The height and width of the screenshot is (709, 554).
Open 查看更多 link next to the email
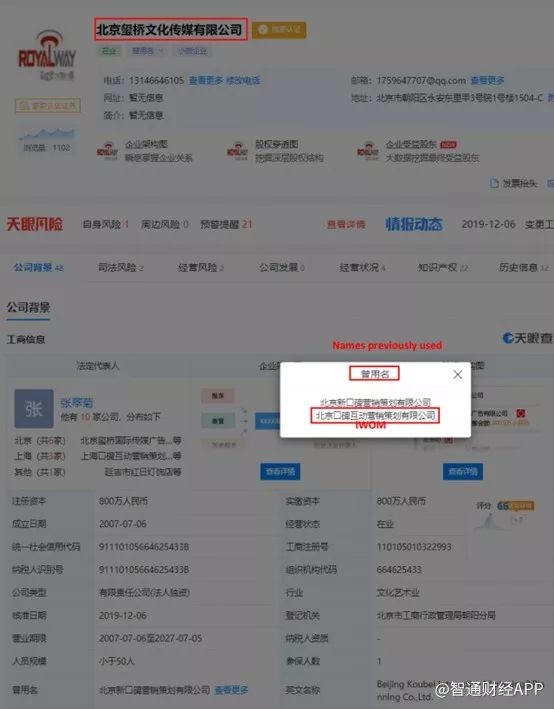coord(487,80)
